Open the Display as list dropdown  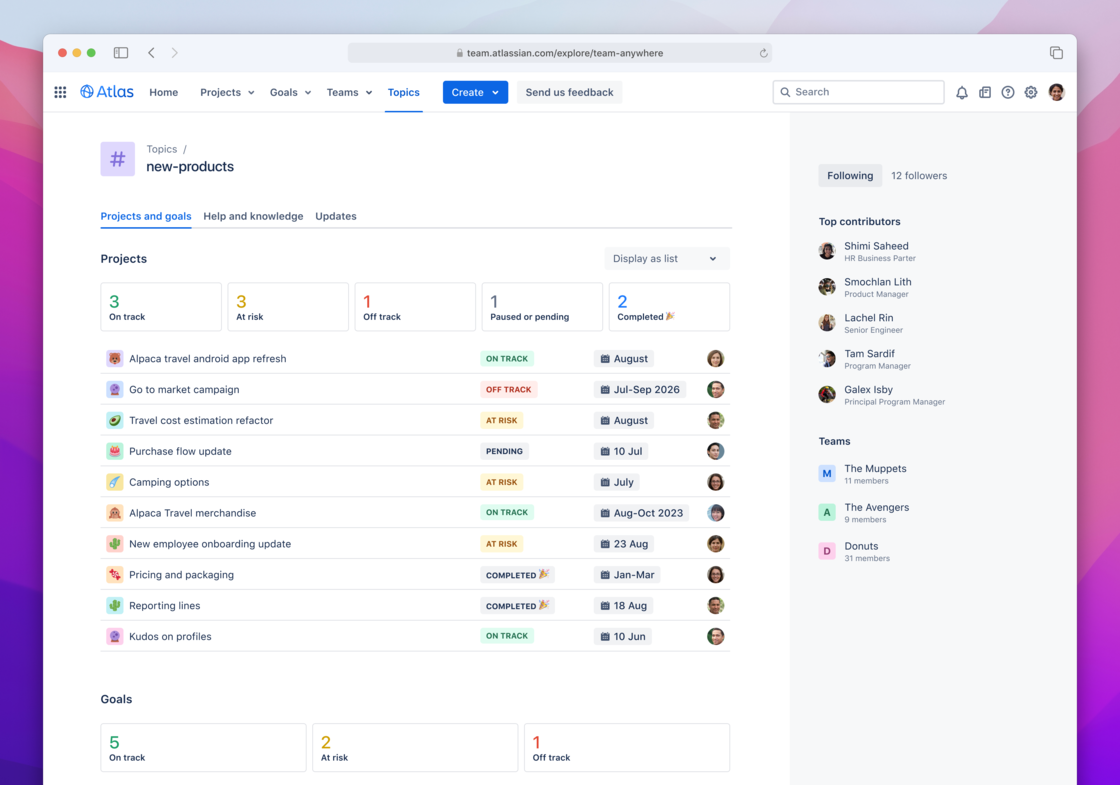[666, 258]
